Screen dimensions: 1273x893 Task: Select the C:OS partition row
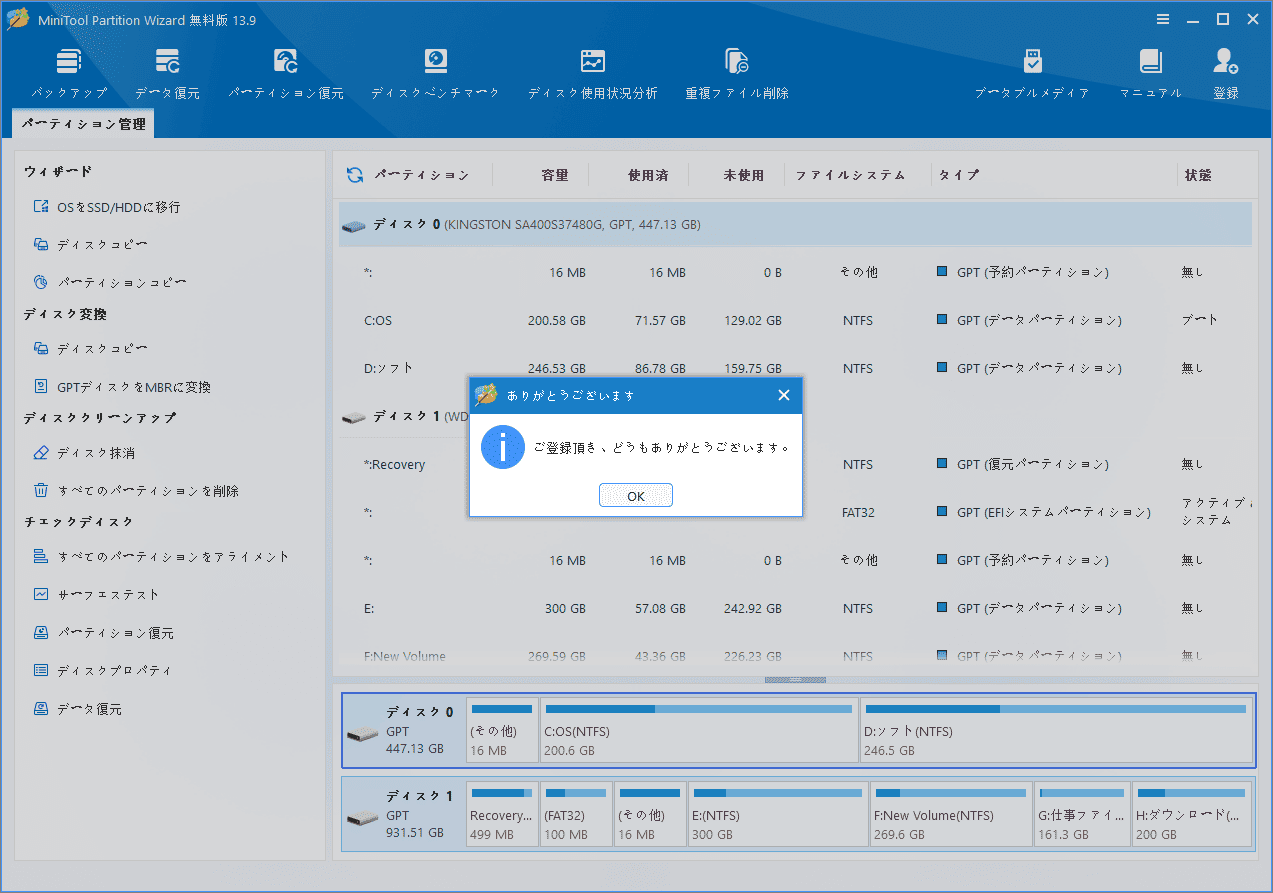(795, 321)
